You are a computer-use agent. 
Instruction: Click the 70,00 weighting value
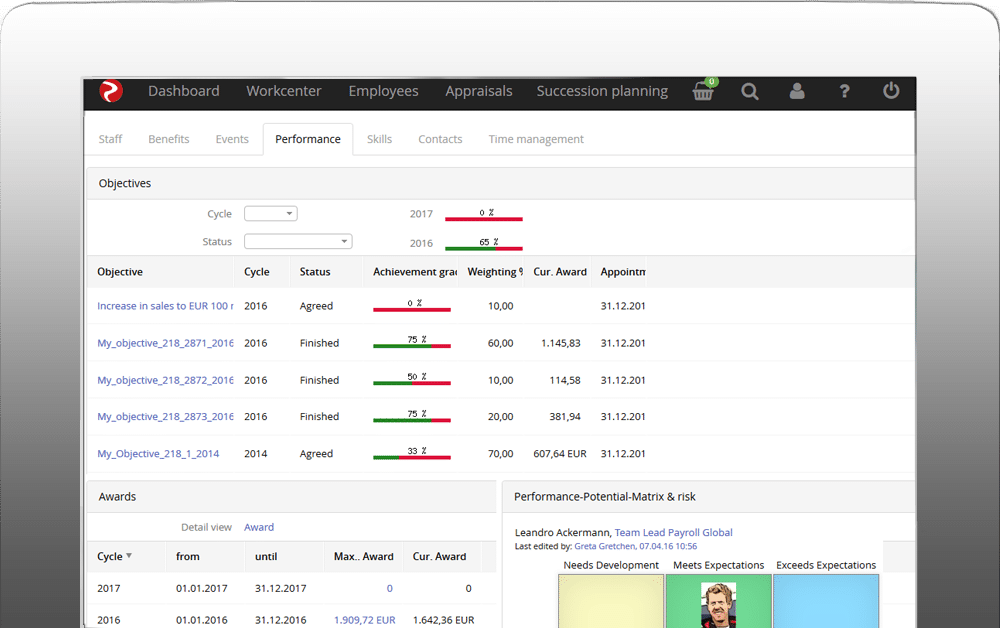pos(501,453)
